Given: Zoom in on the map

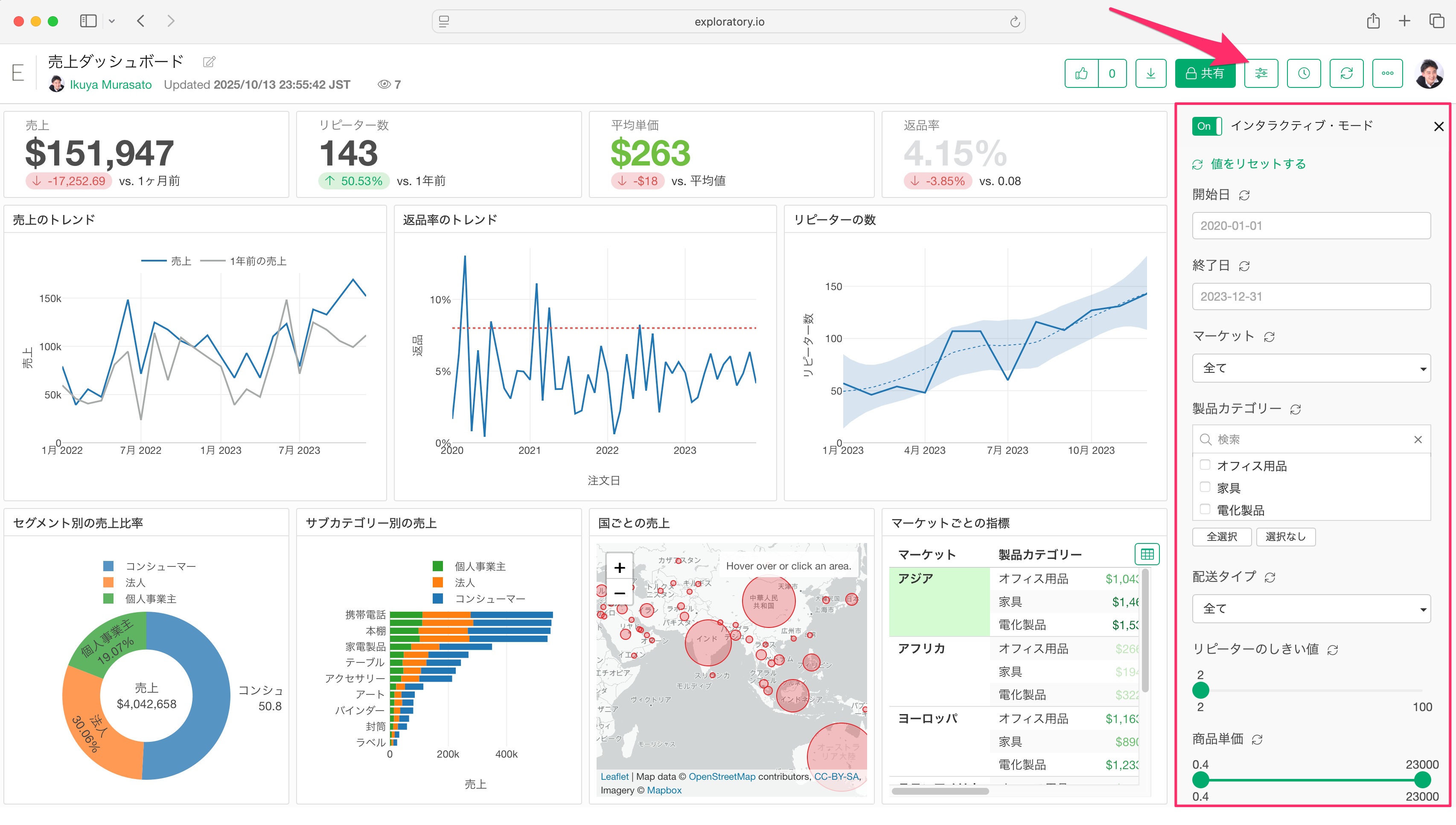Looking at the screenshot, I should point(620,568).
